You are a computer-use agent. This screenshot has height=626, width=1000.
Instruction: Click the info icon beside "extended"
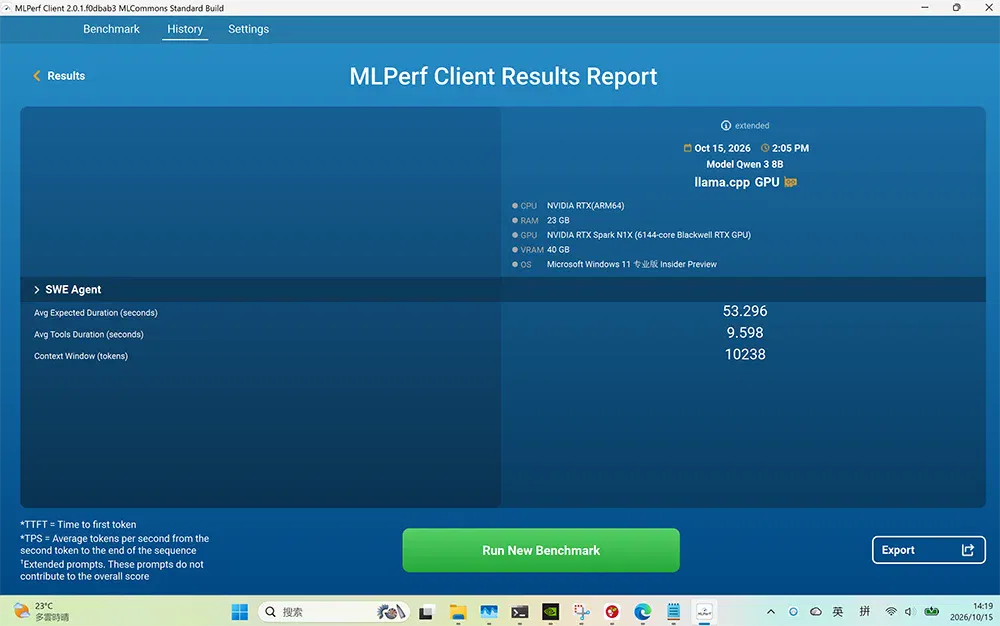pyautogui.click(x=725, y=126)
